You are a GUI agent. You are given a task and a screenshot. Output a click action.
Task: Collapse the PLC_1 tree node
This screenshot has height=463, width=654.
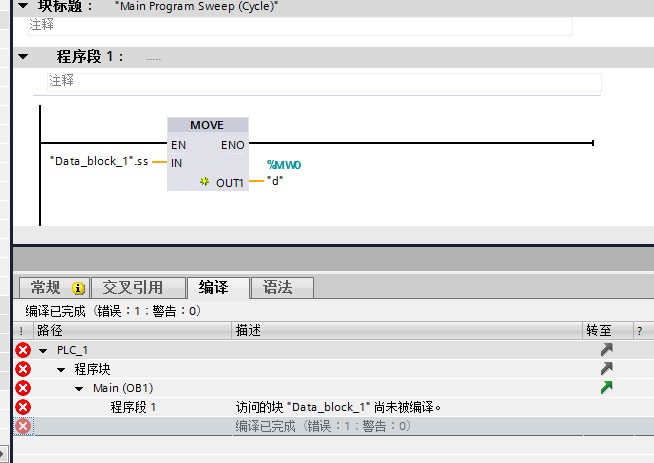coord(43,350)
